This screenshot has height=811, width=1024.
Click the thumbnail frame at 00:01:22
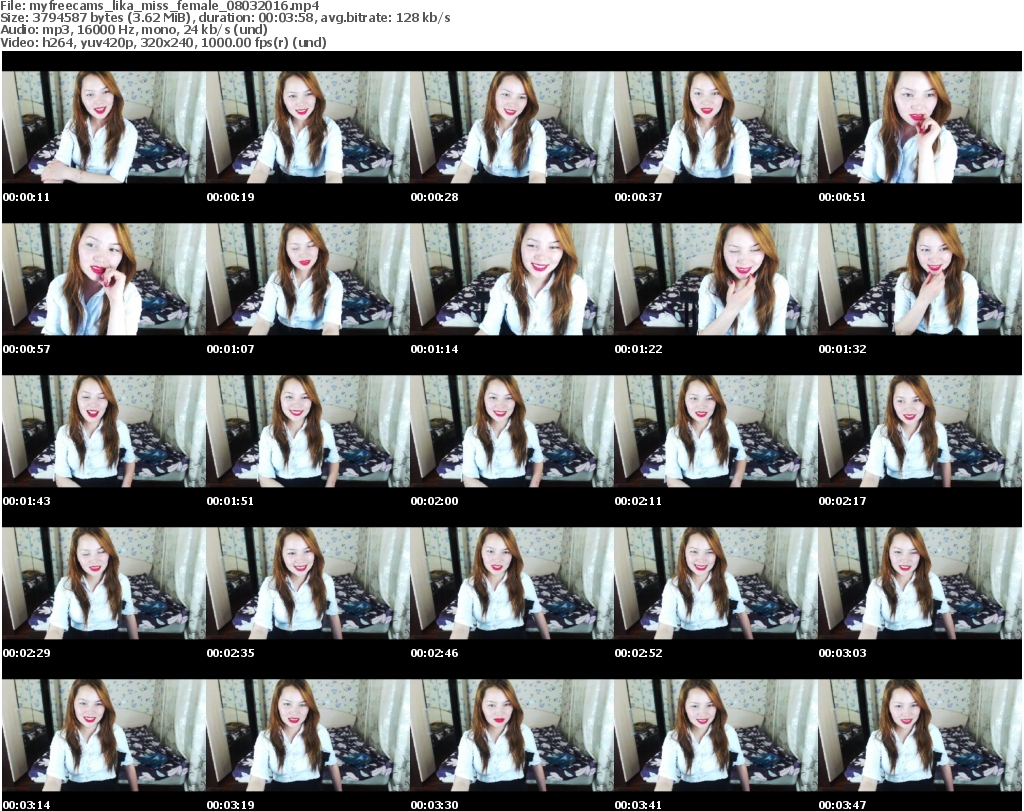pos(716,279)
